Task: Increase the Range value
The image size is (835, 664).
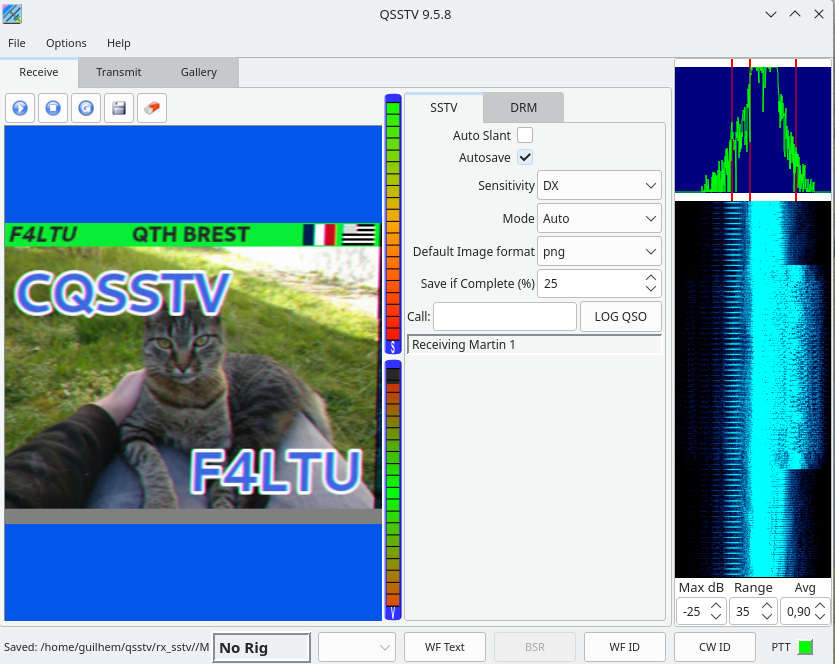Action: [x=766, y=606]
